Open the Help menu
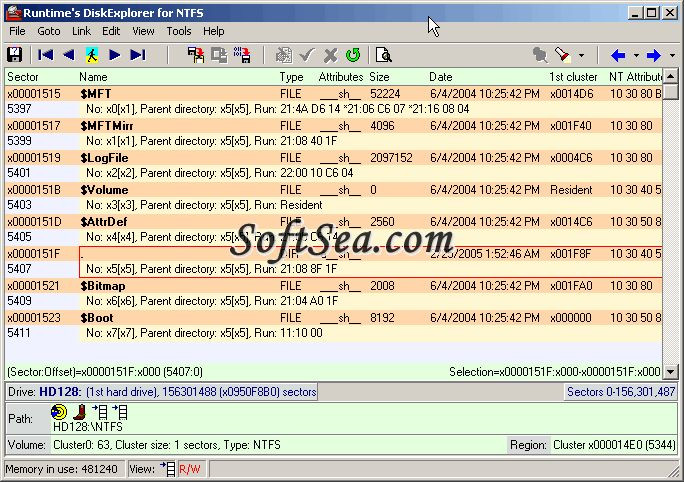 coord(213,31)
